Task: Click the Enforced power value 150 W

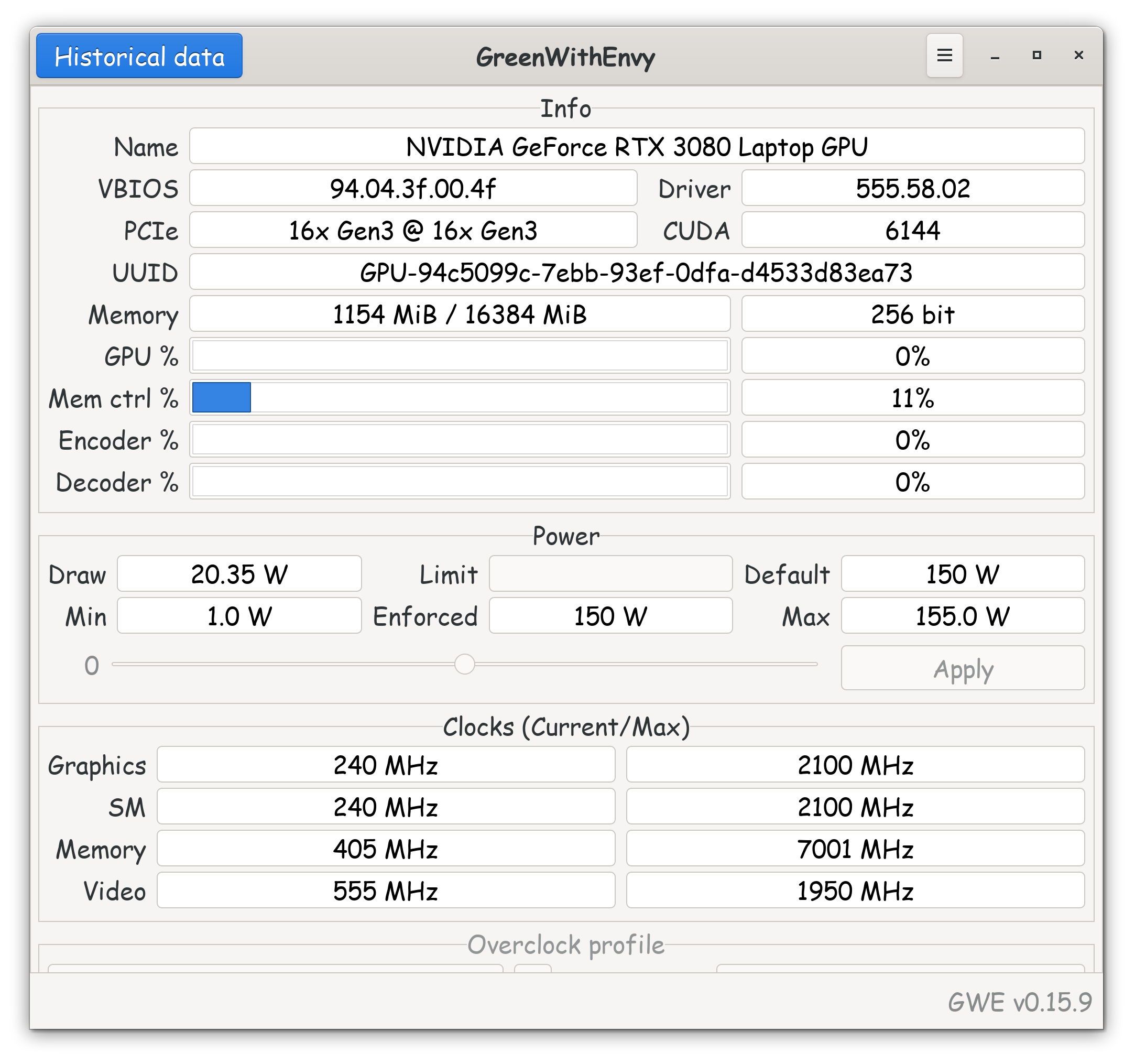Action: click(610, 616)
